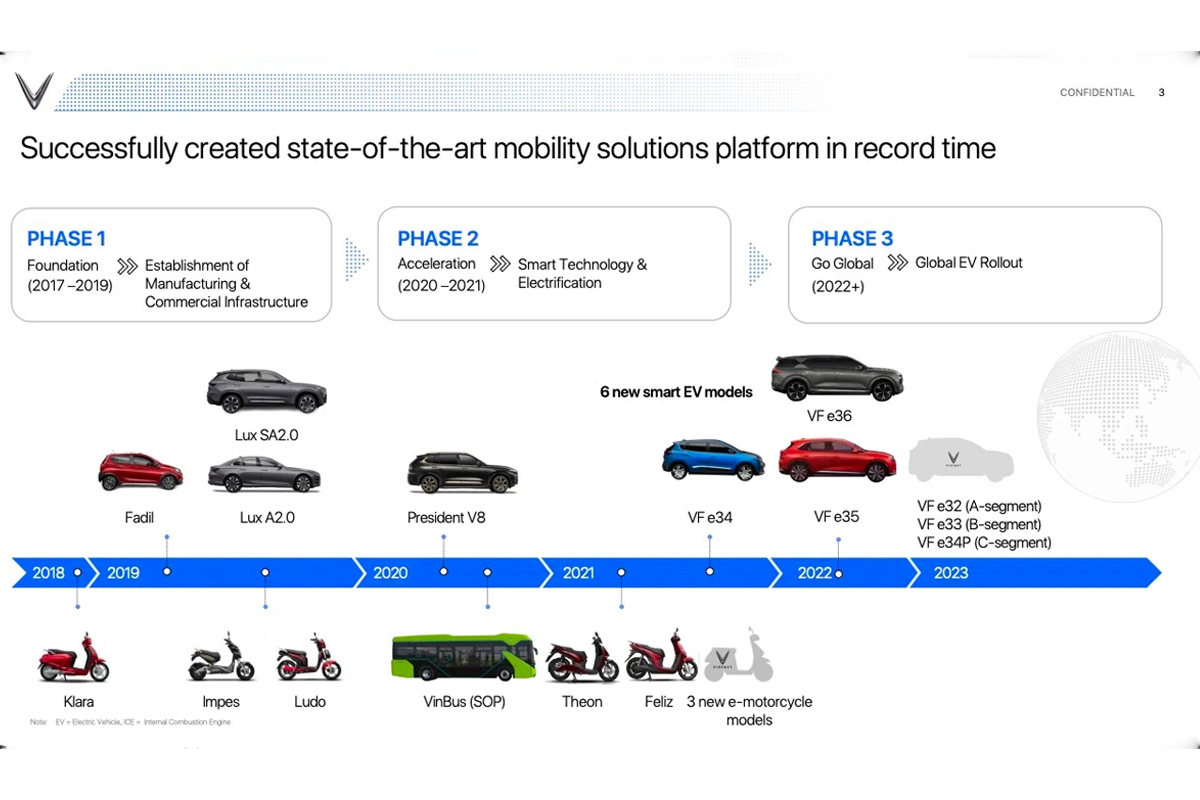The height and width of the screenshot is (800, 1200).
Task: Click the 2018 year label on timeline
Action: coord(48,573)
